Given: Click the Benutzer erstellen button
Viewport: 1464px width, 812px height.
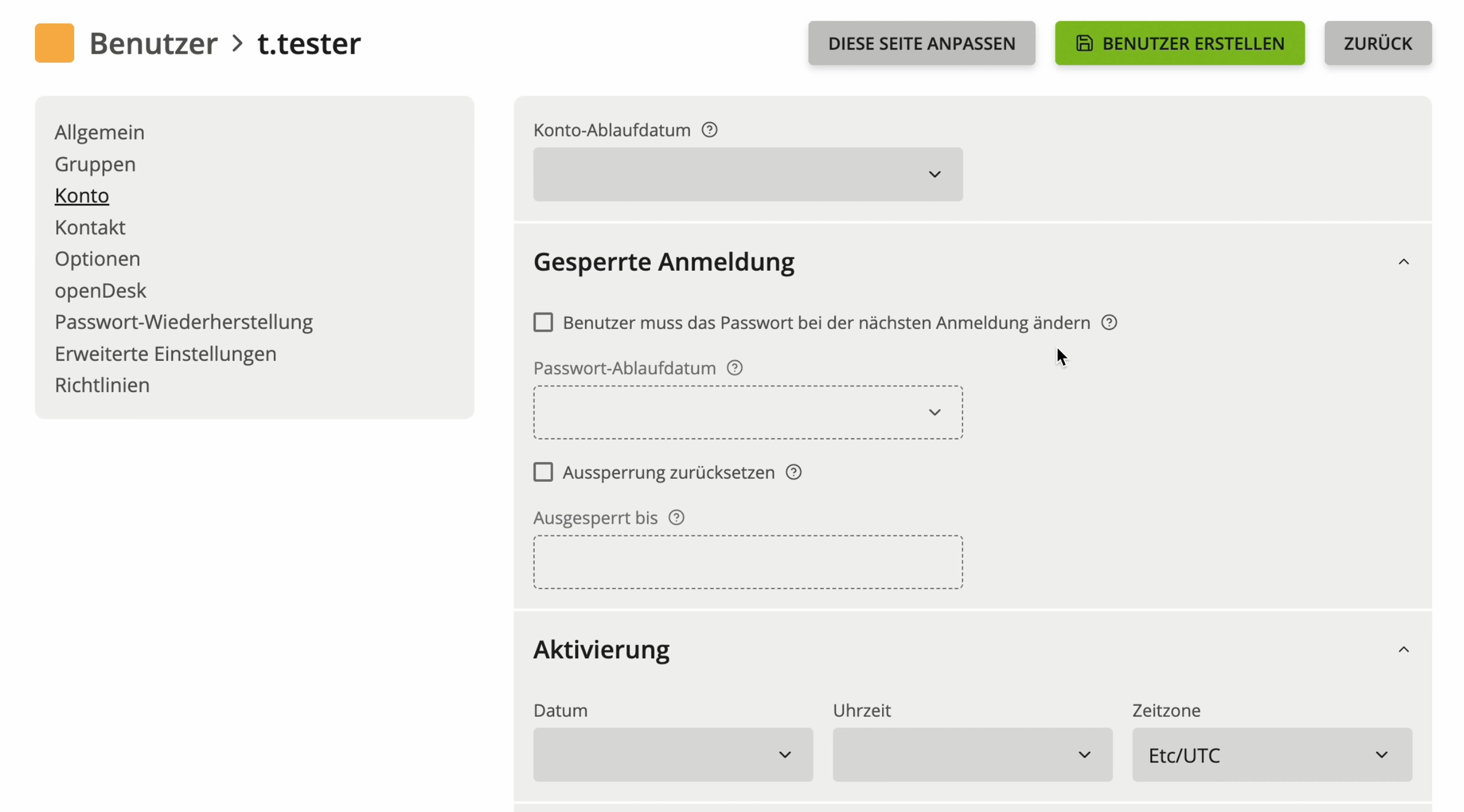Looking at the screenshot, I should [1179, 43].
